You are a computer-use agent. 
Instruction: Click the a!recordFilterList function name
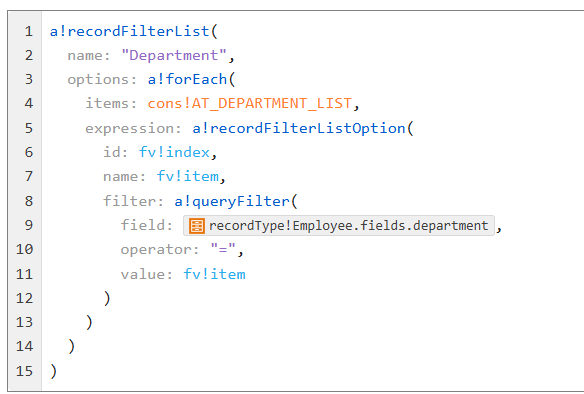pyautogui.click(x=130, y=31)
